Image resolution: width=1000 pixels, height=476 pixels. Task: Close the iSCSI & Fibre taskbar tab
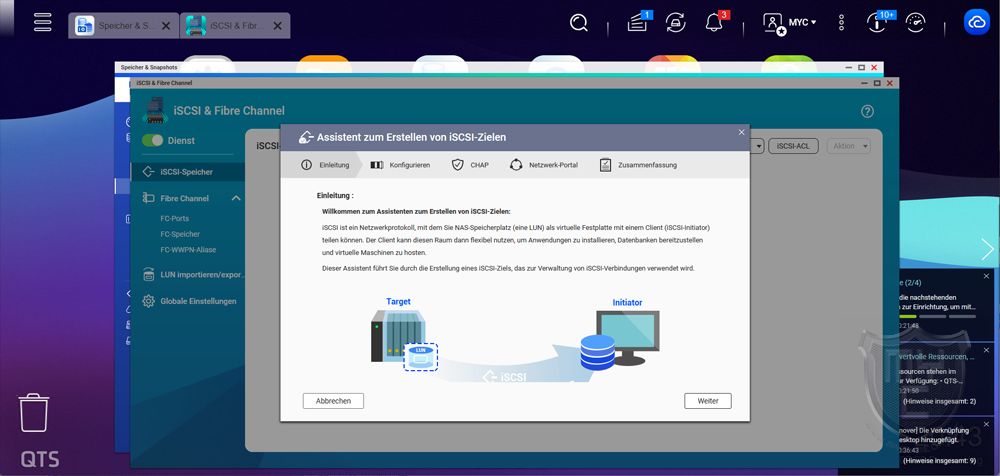(x=277, y=26)
